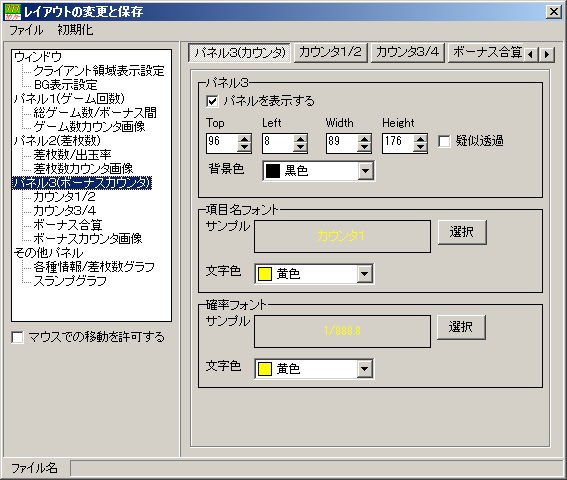567x480 pixels.
Task: Click 選択 button for 確率フォント
Action: [461, 327]
